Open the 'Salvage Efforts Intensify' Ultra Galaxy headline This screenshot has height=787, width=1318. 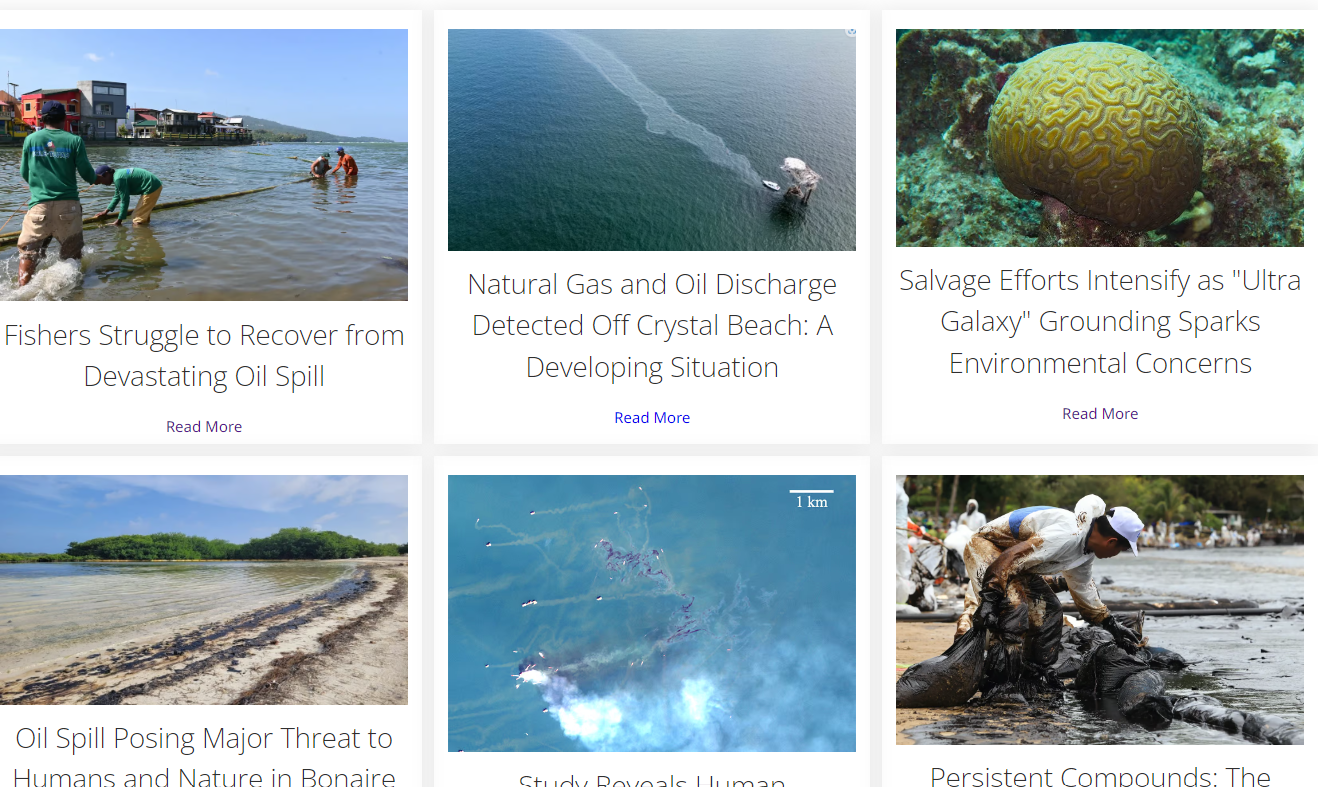(x=1100, y=321)
